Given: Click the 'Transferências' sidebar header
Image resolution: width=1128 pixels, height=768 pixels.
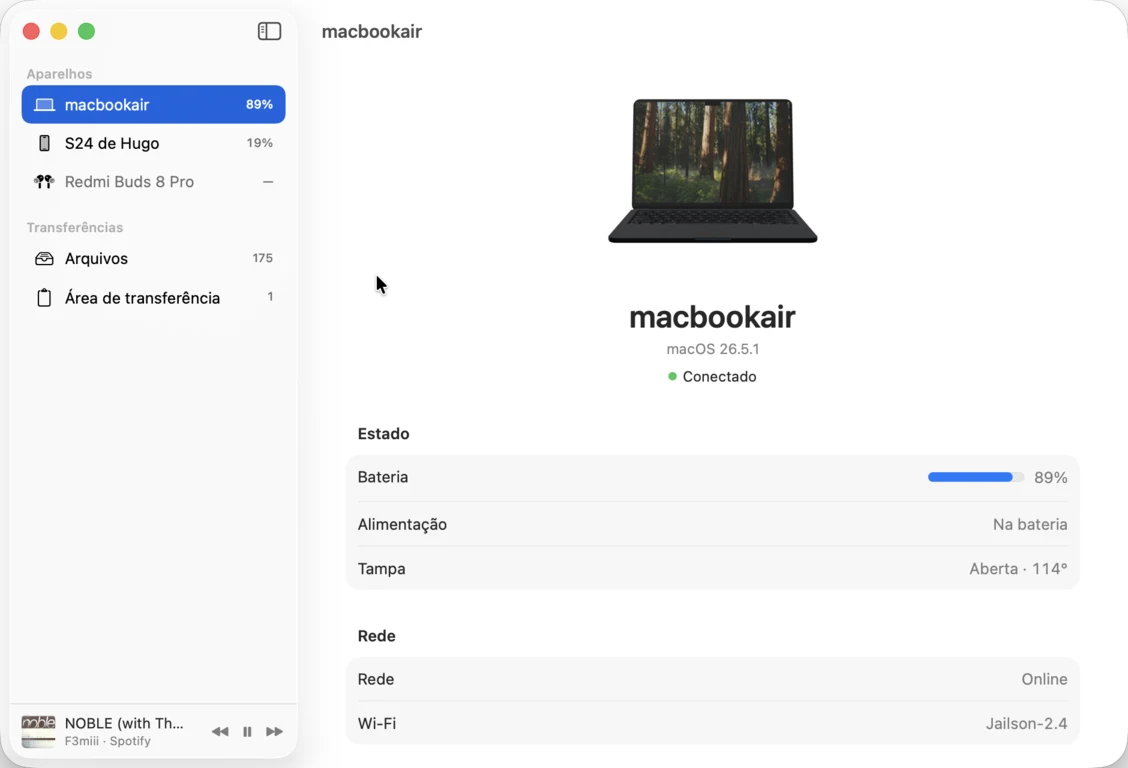Looking at the screenshot, I should [75, 227].
